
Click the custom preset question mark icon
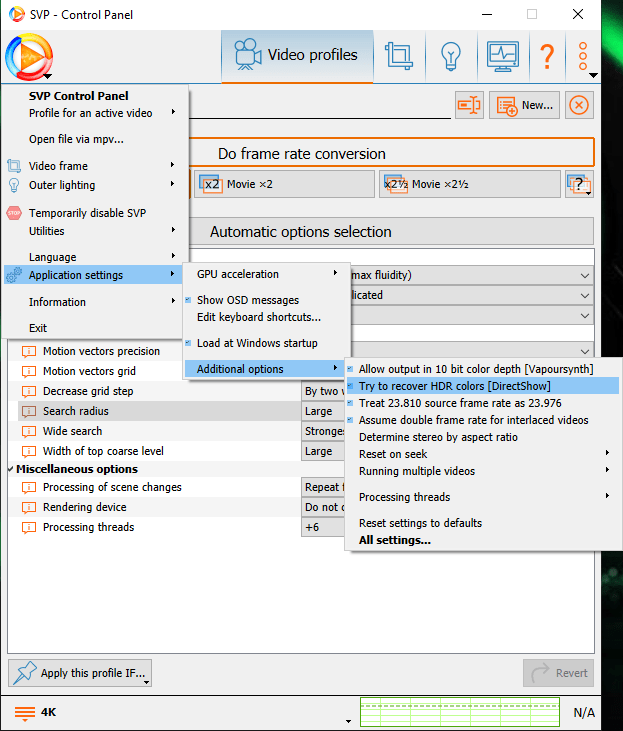click(x=579, y=184)
